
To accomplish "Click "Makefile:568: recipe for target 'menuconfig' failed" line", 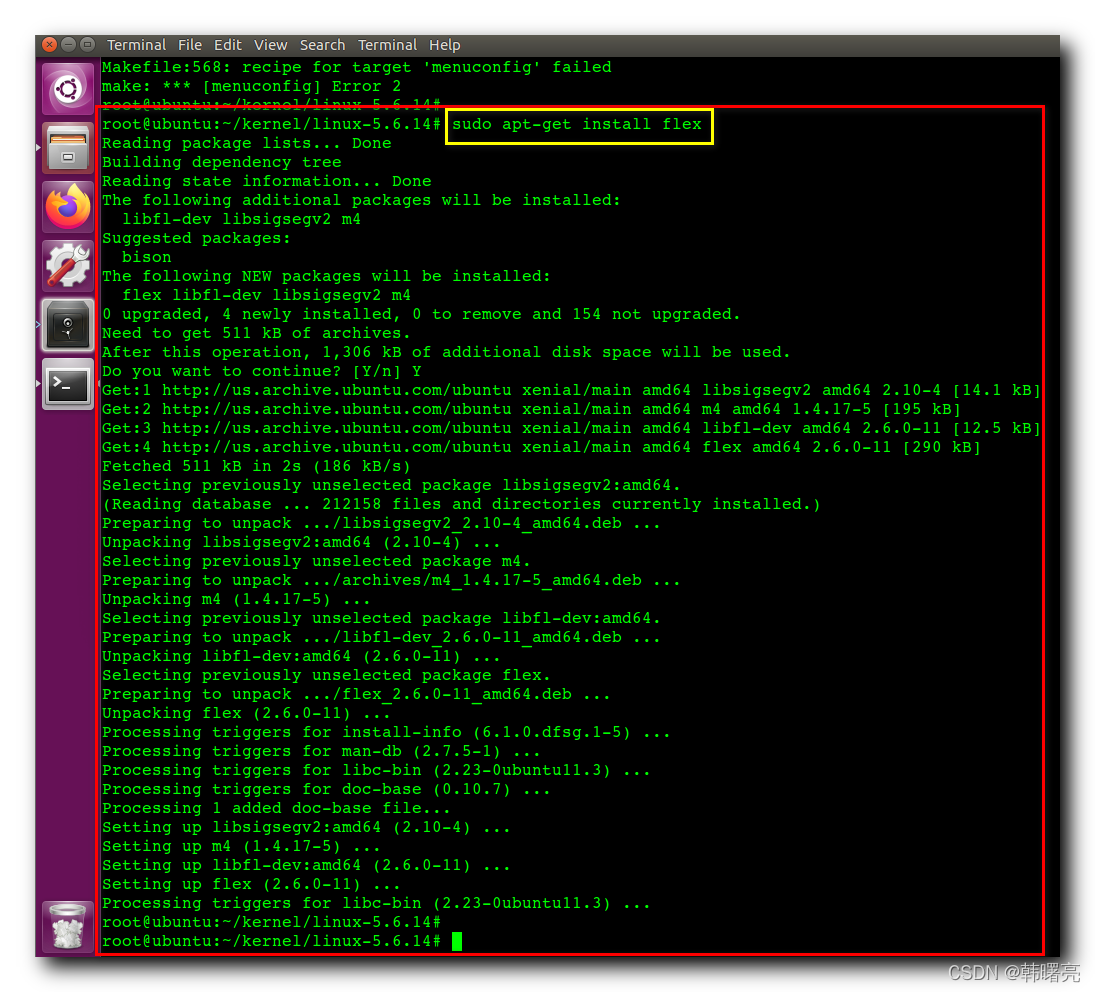I will tap(357, 67).
